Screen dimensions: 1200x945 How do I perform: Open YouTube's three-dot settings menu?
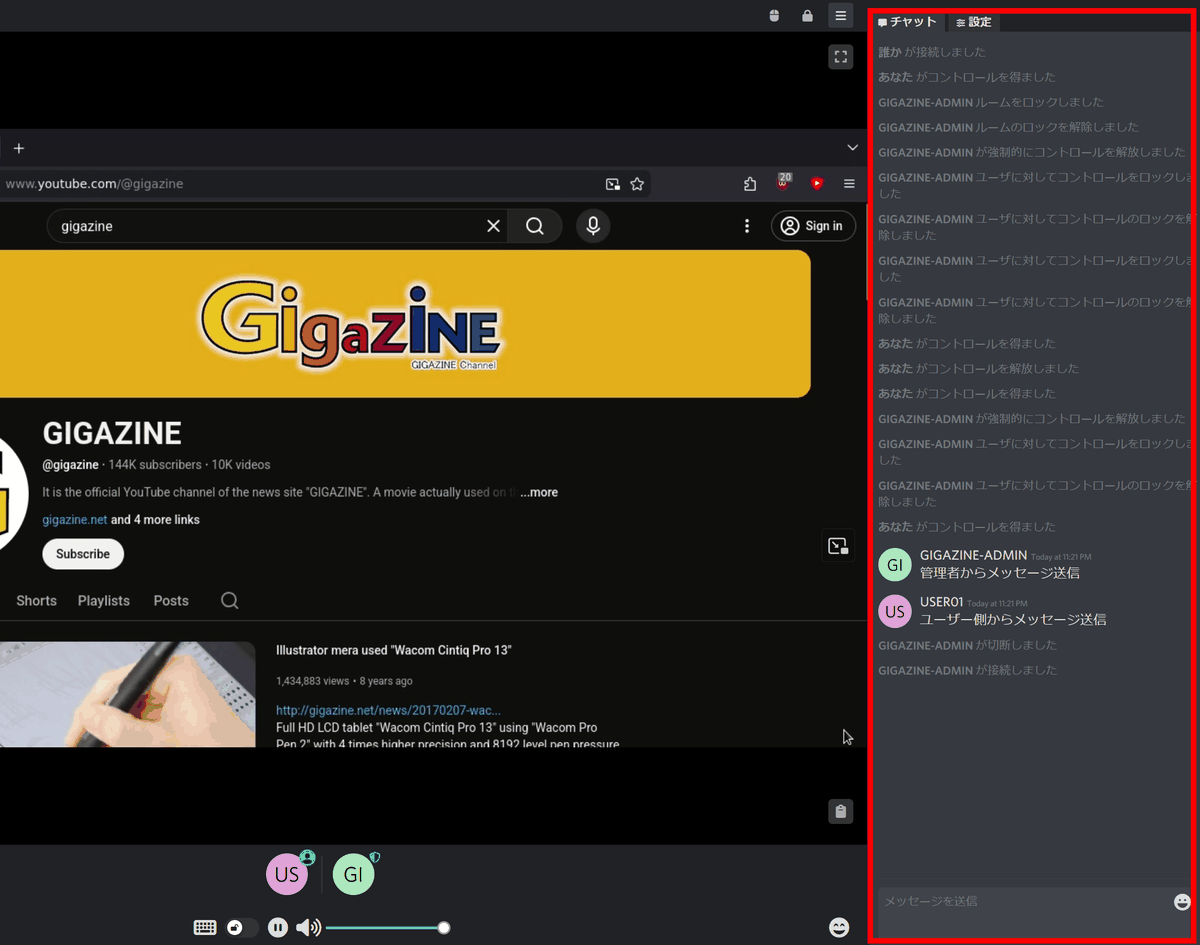746,226
